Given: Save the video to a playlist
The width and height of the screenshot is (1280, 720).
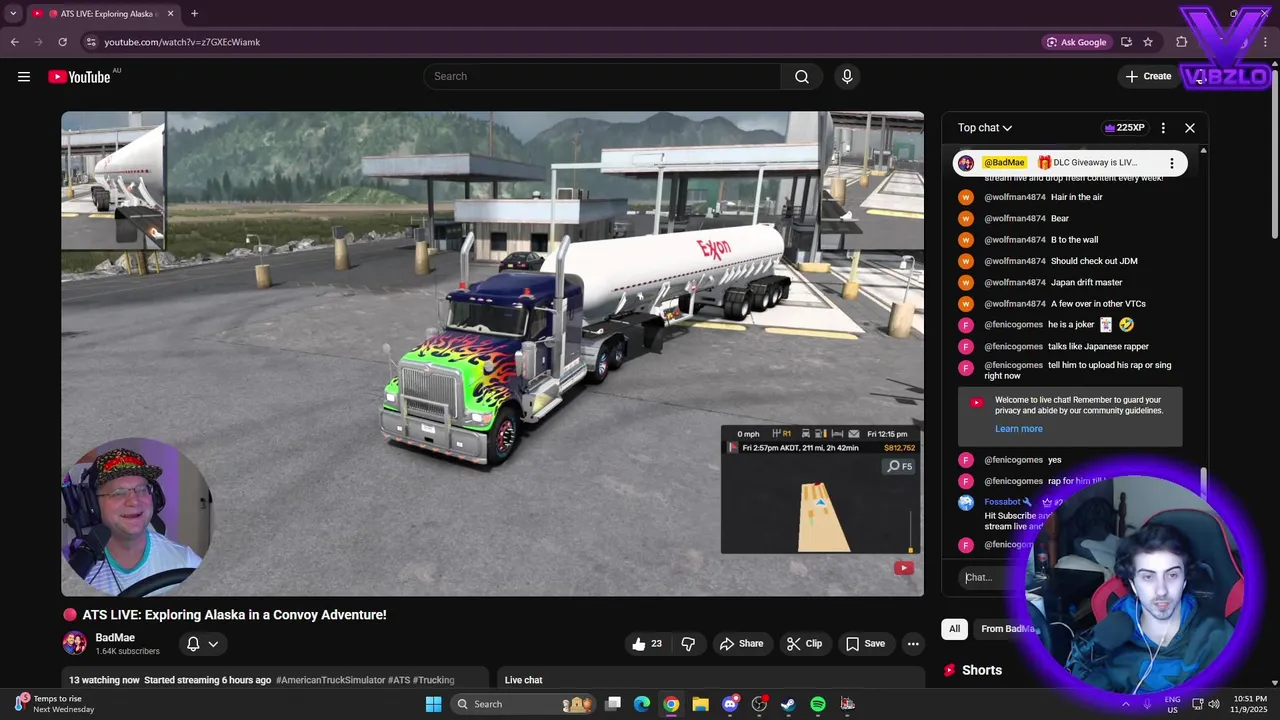Looking at the screenshot, I should [x=865, y=644].
